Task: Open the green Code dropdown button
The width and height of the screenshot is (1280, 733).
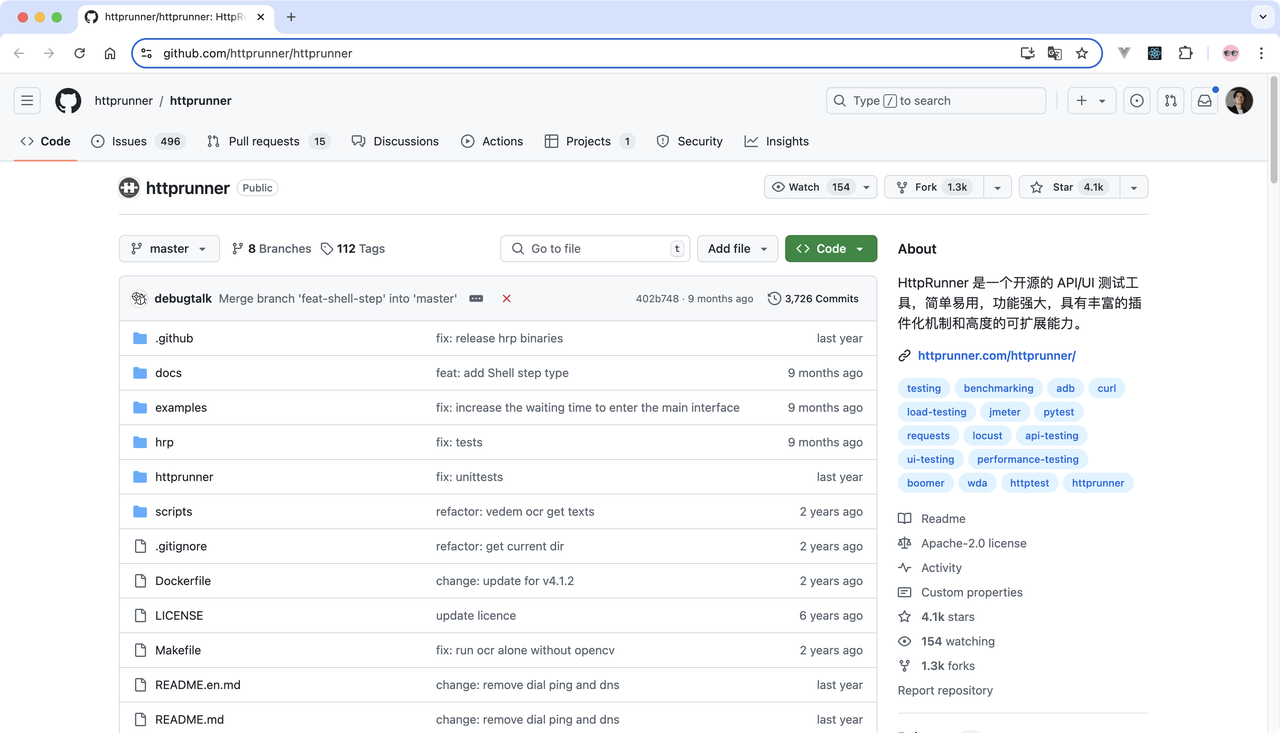Action: 831,248
